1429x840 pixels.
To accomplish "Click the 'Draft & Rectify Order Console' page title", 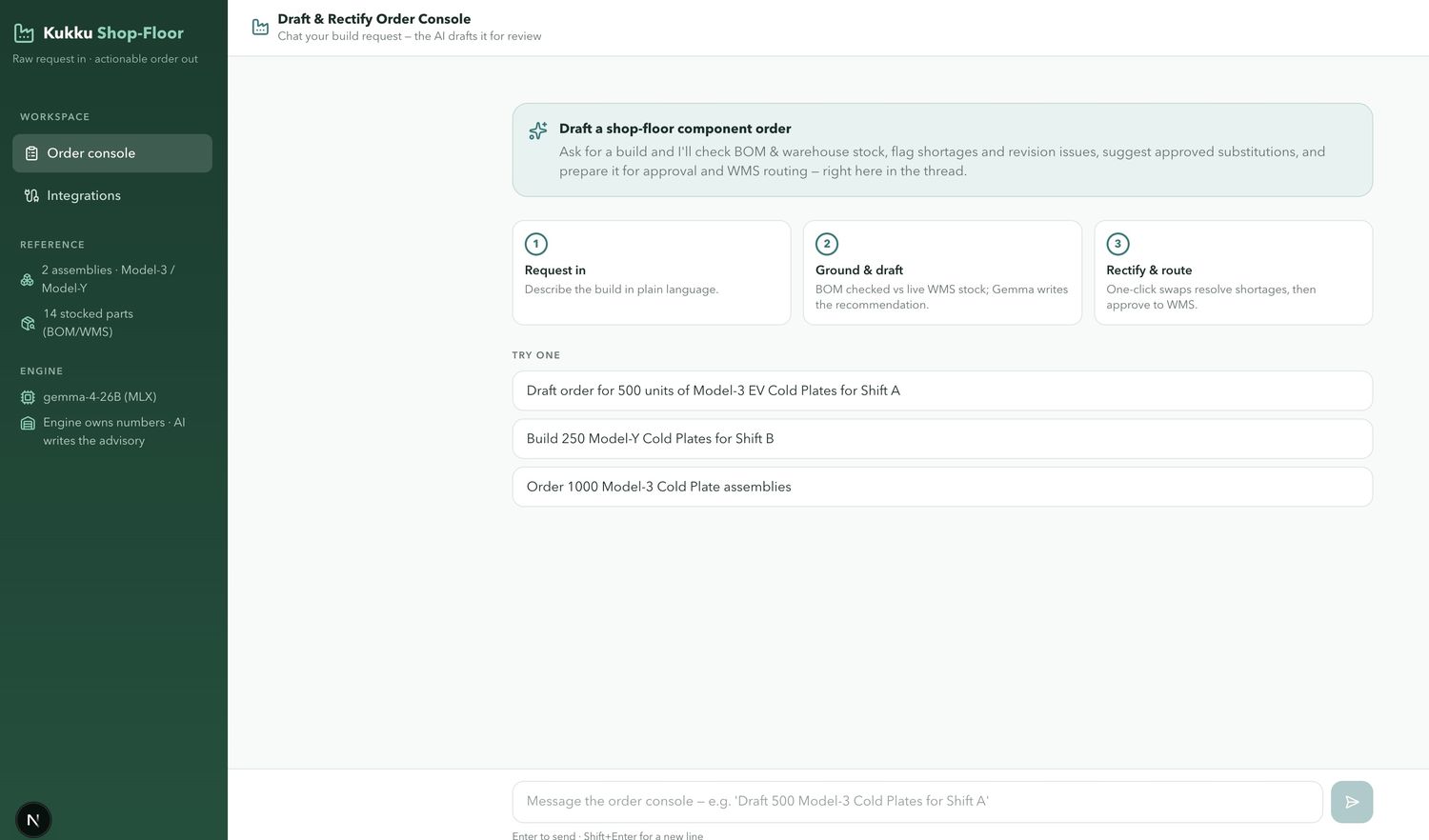I will (x=374, y=19).
